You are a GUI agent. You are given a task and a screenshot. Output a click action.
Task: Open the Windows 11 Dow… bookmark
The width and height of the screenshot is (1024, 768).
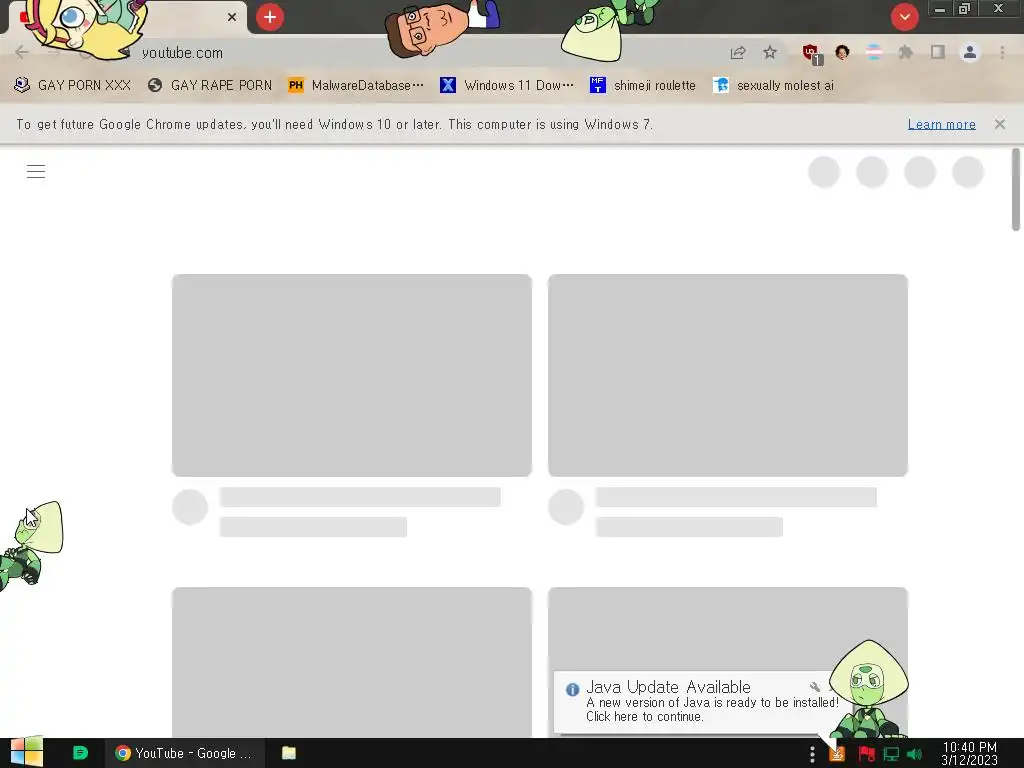click(x=507, y=85)
